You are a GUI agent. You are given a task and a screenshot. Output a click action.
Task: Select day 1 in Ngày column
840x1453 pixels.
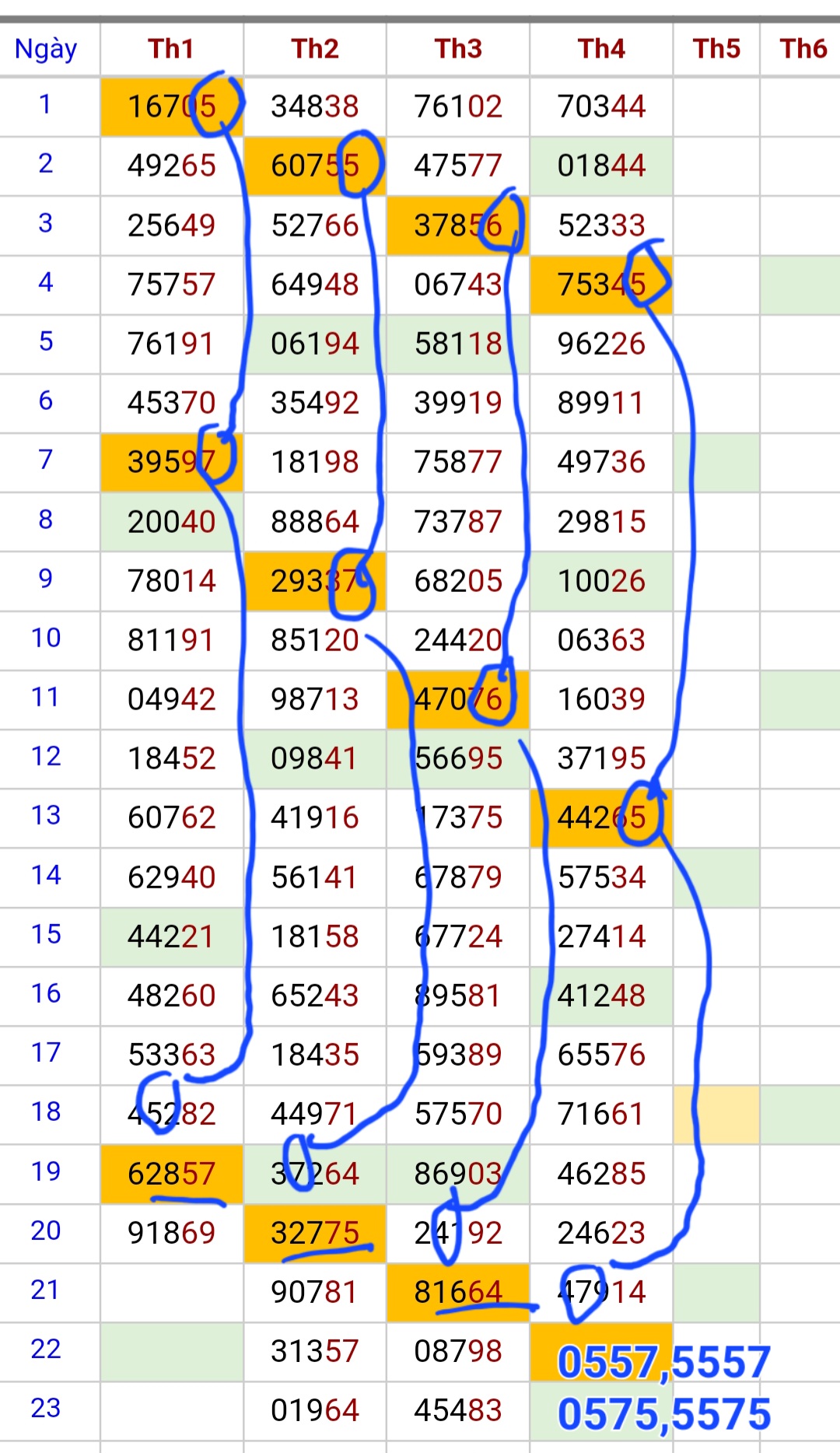click(x=45, y=104)
